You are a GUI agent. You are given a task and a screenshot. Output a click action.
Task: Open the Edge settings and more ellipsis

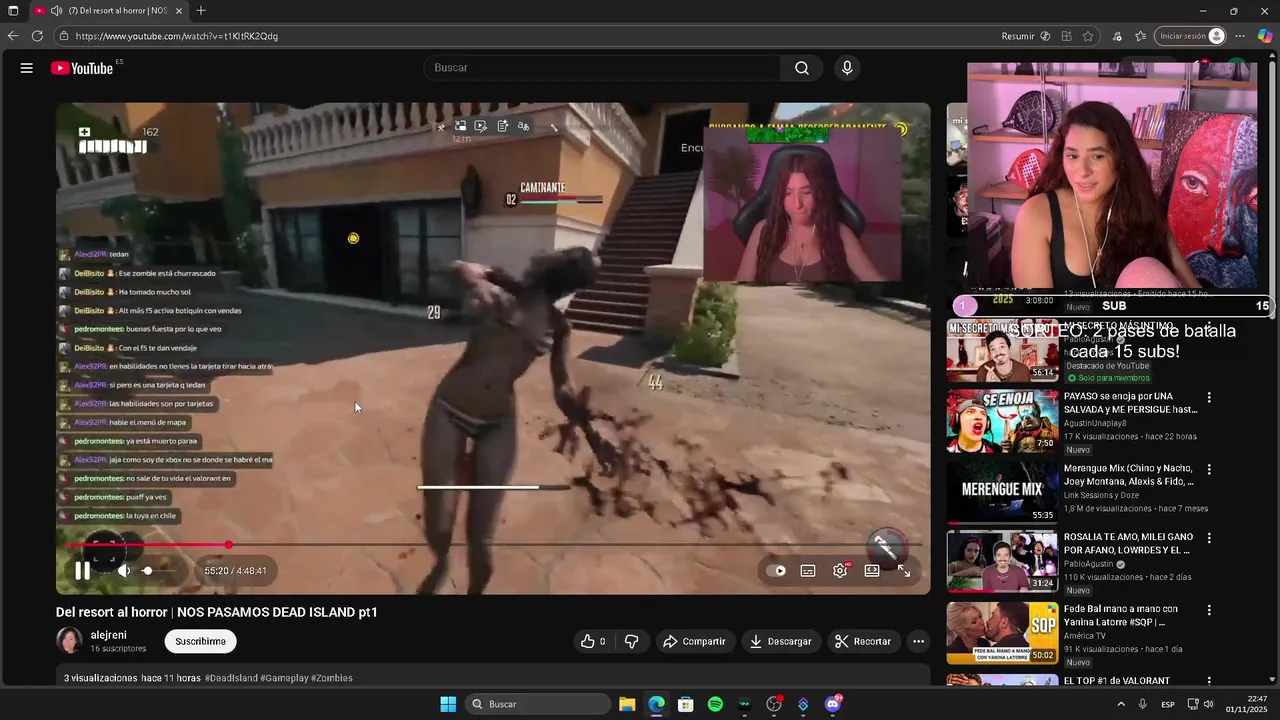pyautogui.click(x=1241, y=36)
